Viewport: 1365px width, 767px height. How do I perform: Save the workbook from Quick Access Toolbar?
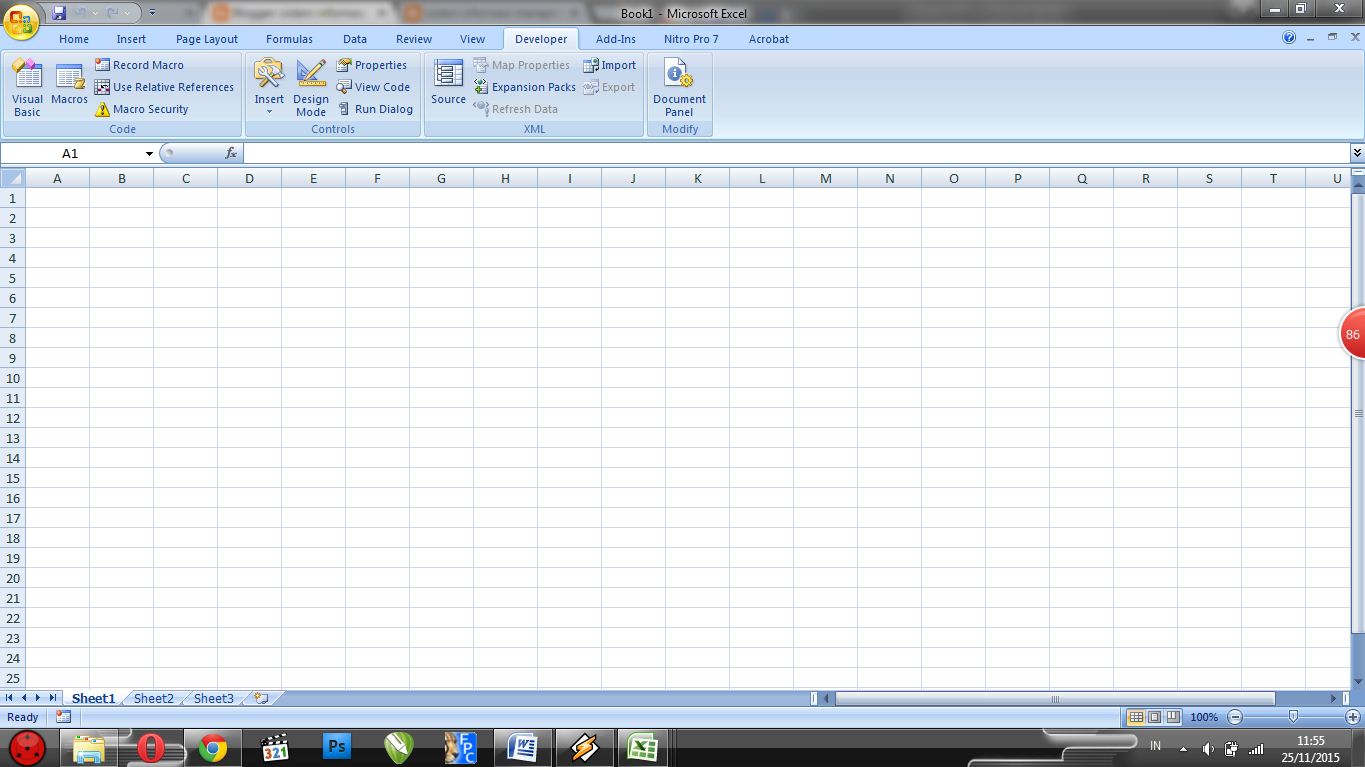click(59, 13)
